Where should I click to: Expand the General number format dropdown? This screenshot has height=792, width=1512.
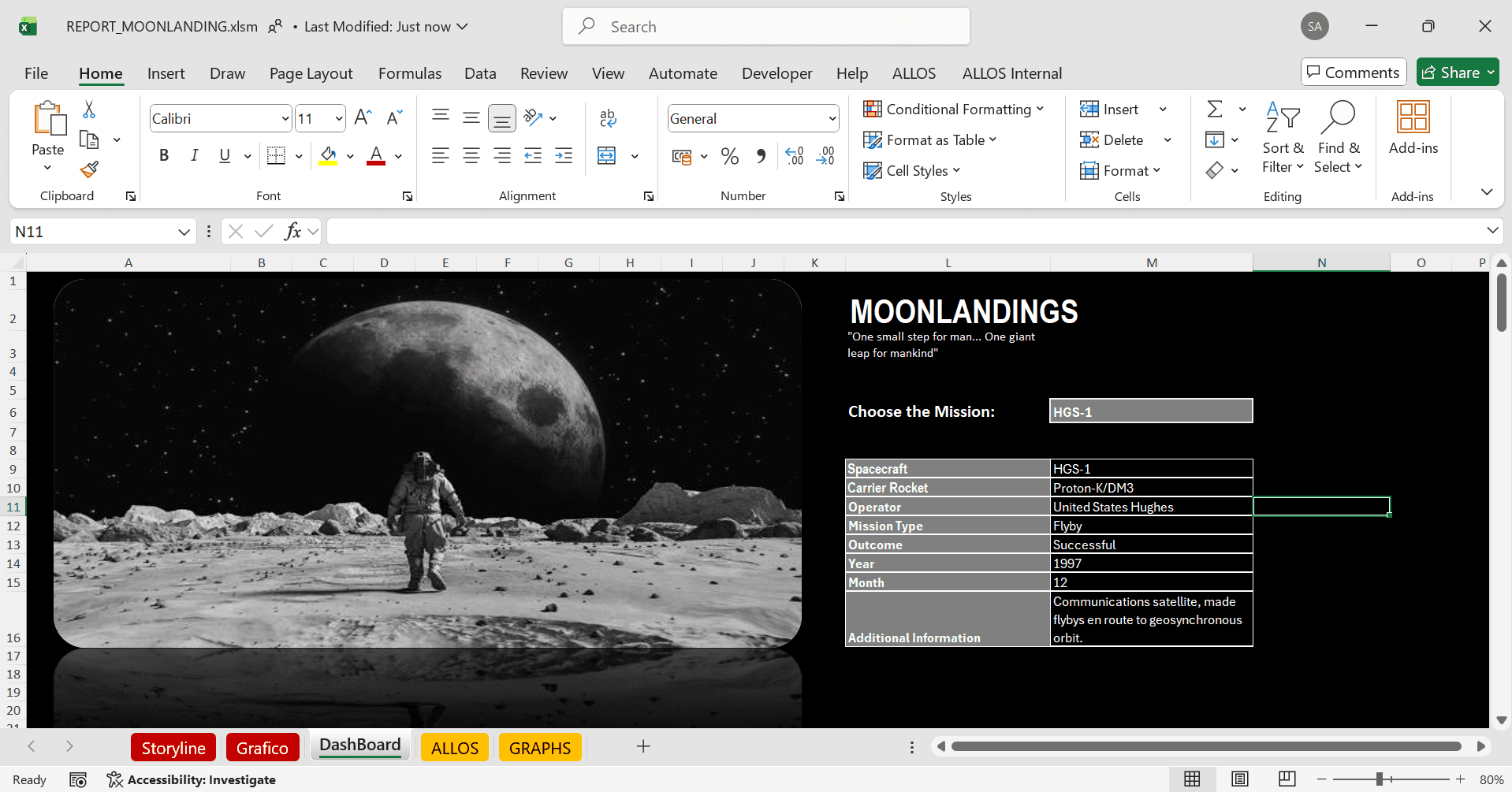click(832, 119)
